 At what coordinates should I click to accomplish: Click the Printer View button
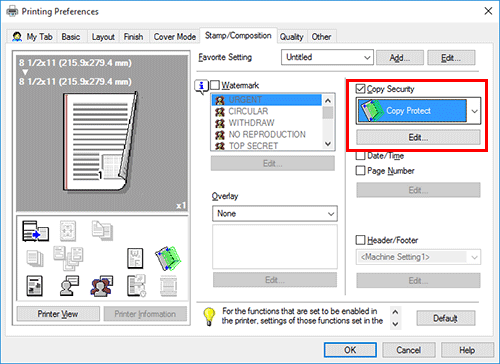pos(58,314)
